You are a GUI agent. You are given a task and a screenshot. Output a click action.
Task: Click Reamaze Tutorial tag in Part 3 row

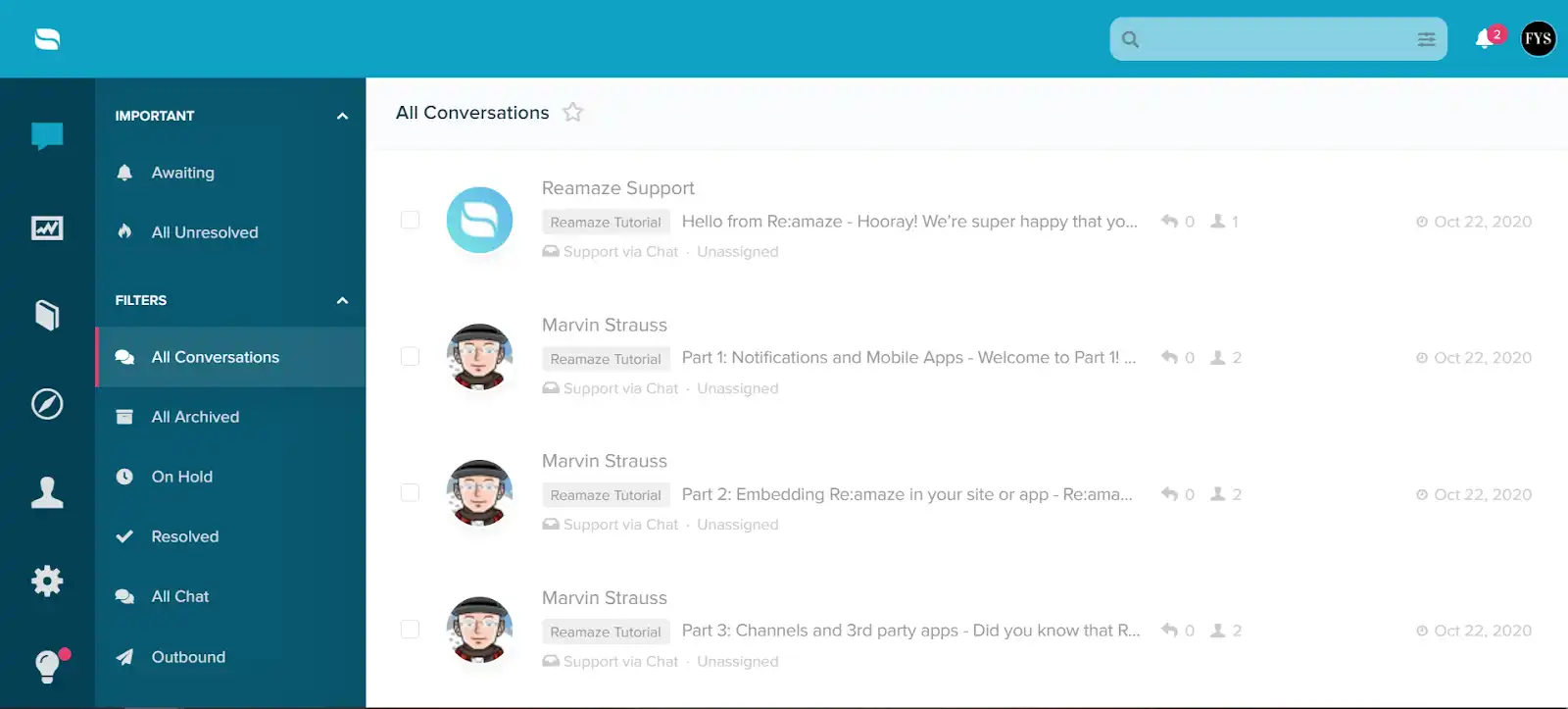[606, 633]
